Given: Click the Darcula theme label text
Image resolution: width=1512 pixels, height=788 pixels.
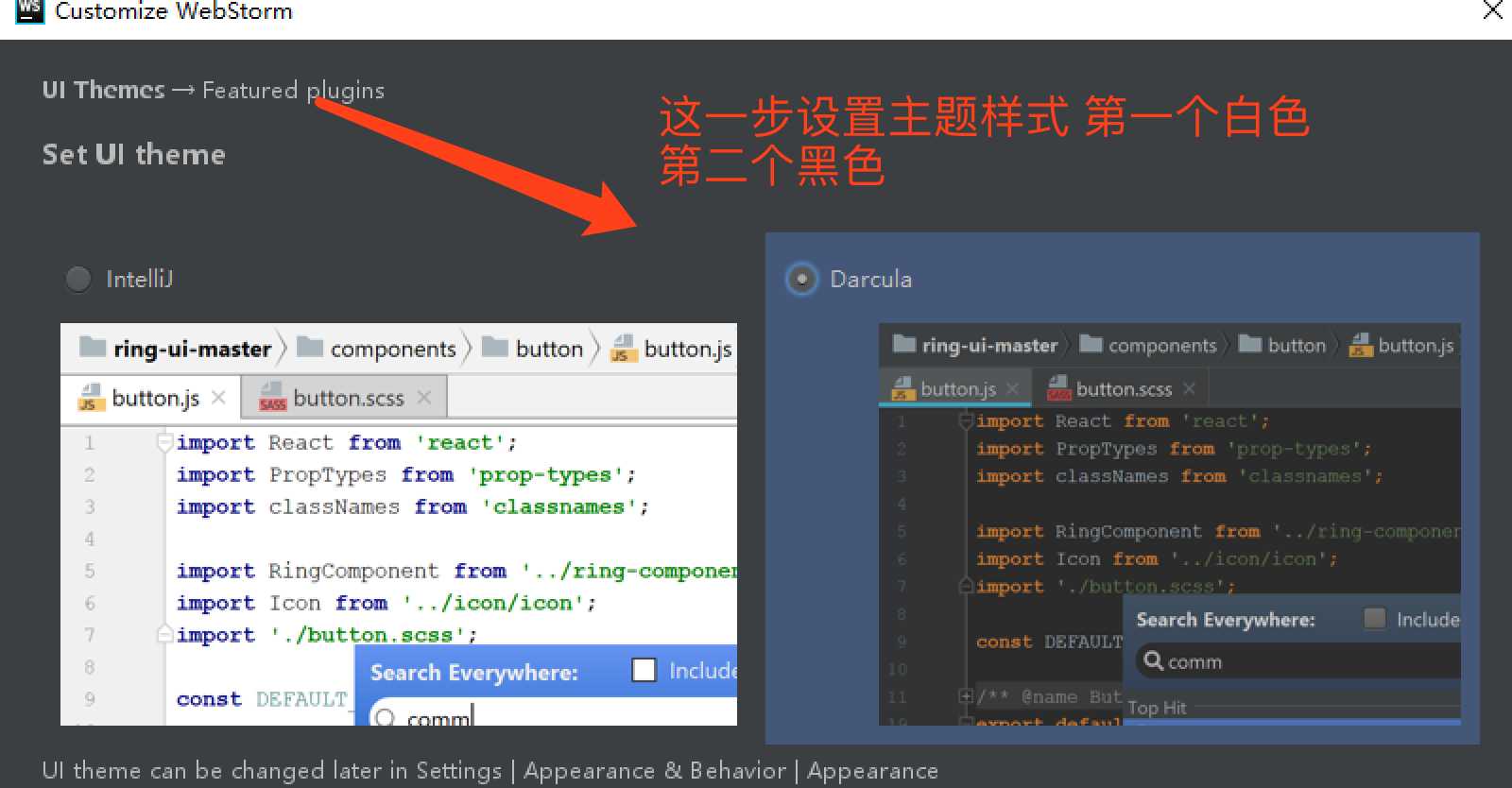Looking at the screenshot, I should click(x=870, y=280).
